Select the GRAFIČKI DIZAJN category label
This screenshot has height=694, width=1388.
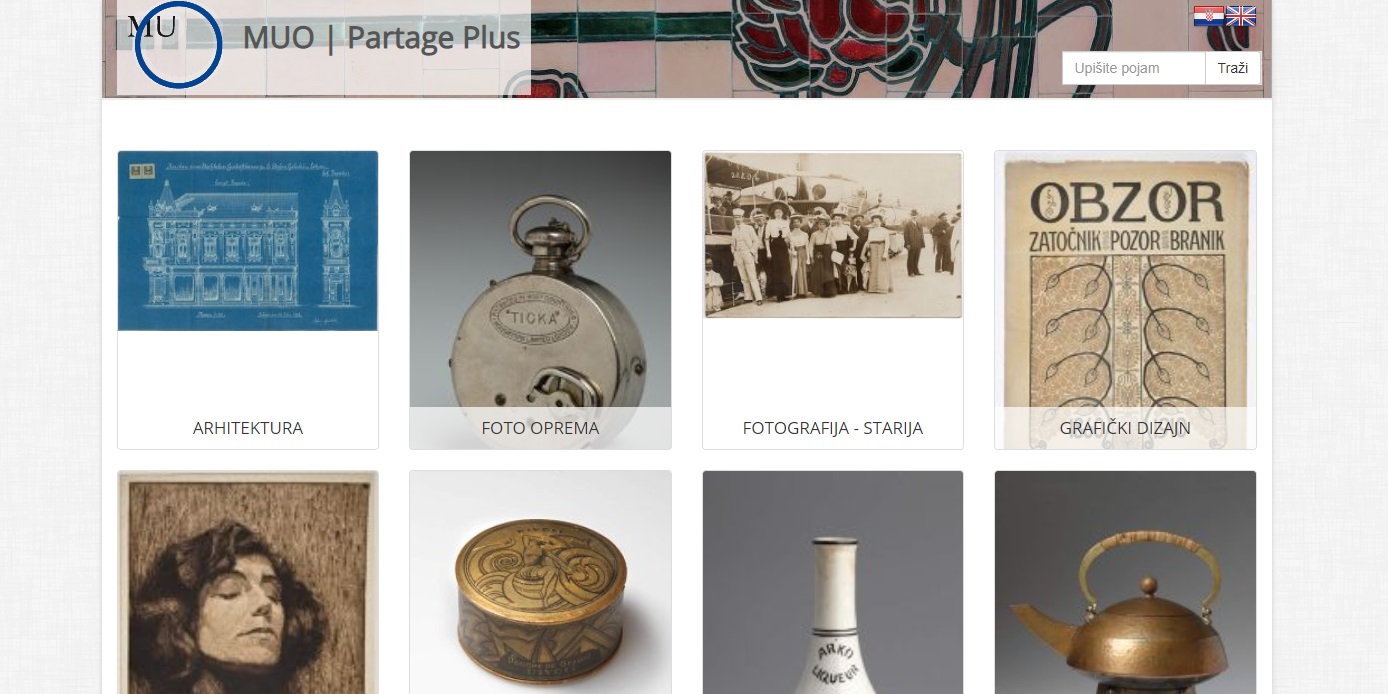[1125, 428]
